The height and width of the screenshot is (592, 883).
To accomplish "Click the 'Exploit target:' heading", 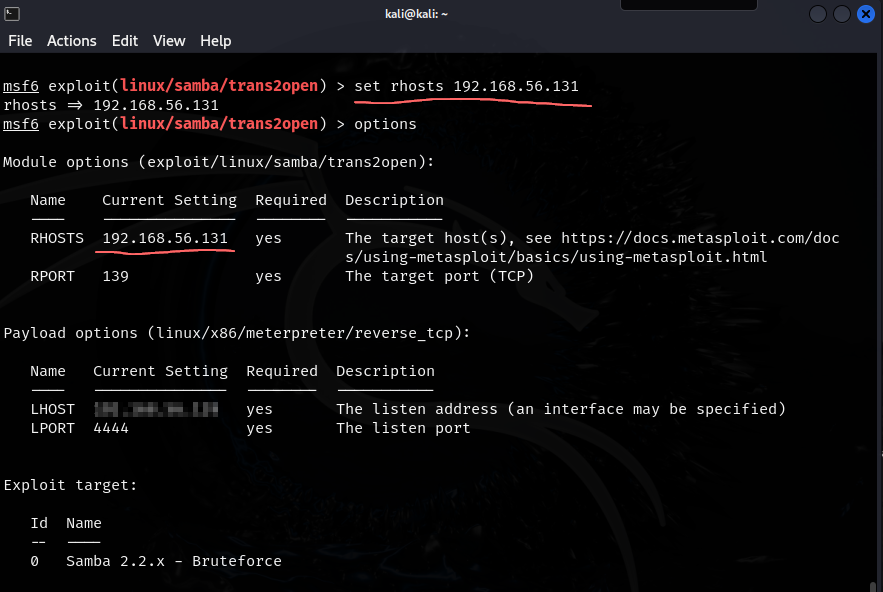I will (70, 486).
